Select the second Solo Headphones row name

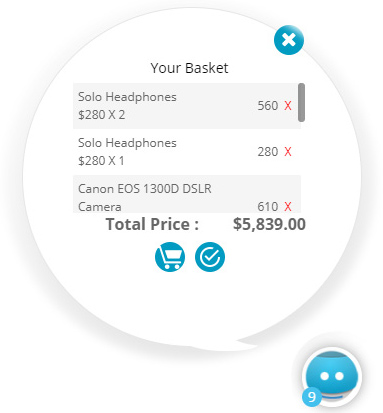[x=127, y=143]
